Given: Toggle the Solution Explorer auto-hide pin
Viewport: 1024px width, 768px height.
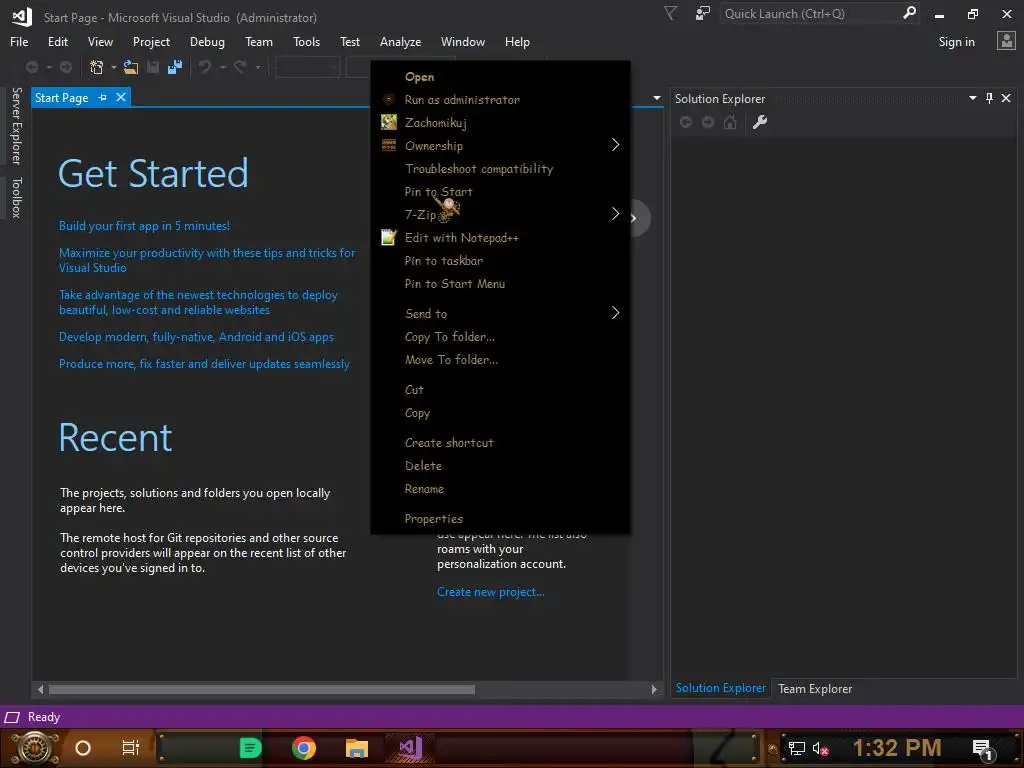Looking at the screenshot, I should [x=989, y=98].
